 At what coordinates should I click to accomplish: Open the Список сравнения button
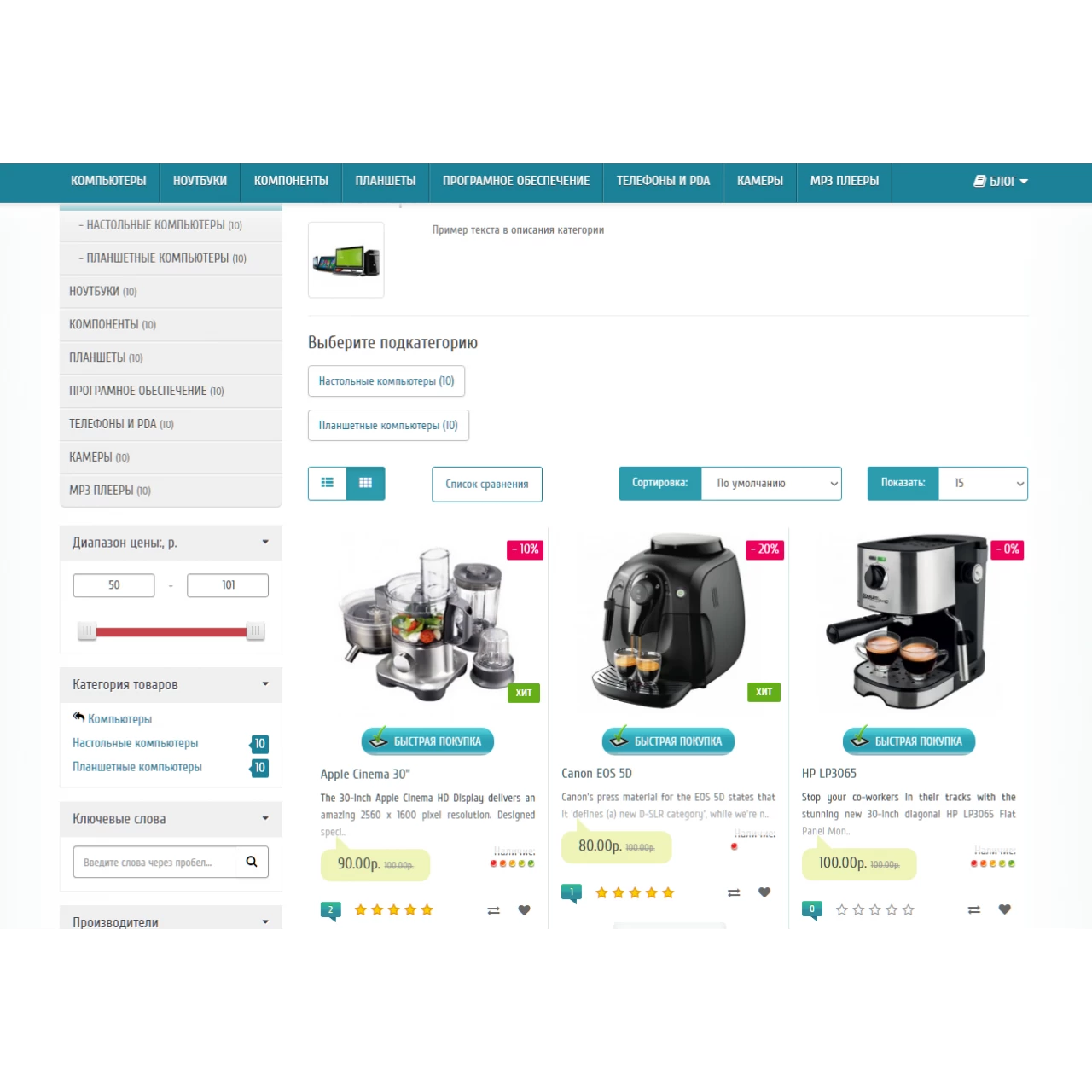(487, 484)
